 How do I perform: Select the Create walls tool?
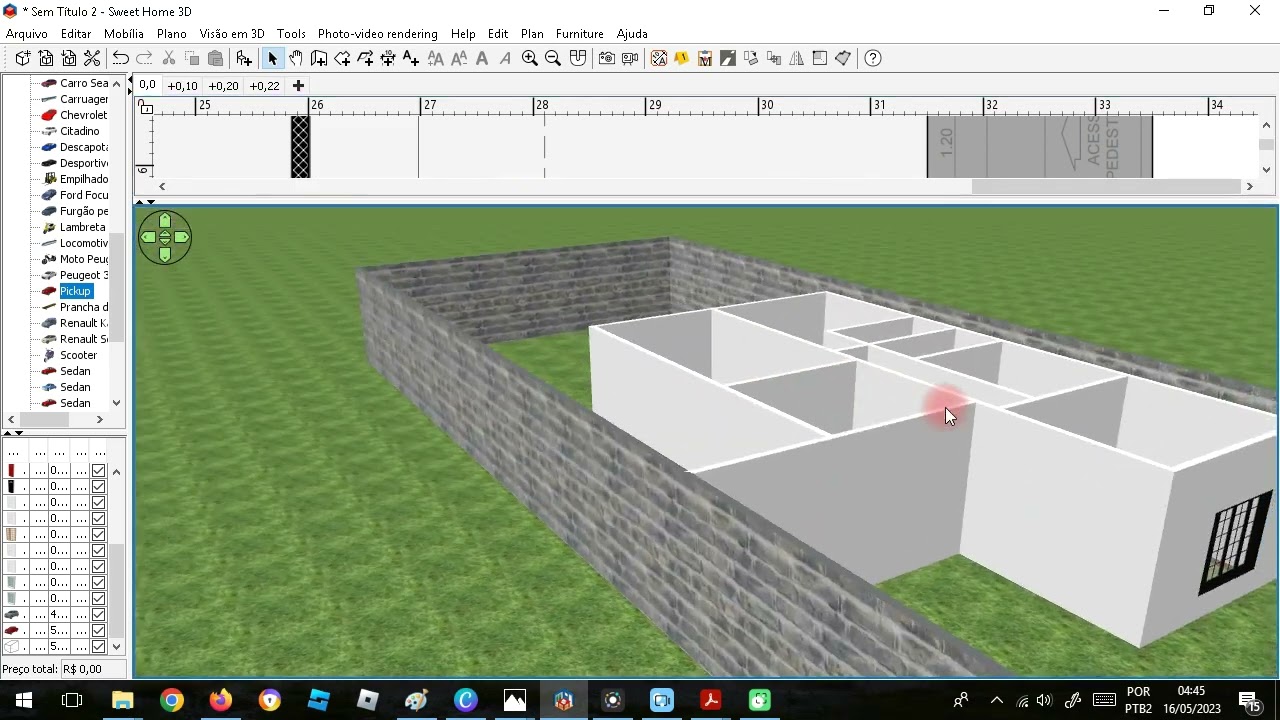click(319, 58)
